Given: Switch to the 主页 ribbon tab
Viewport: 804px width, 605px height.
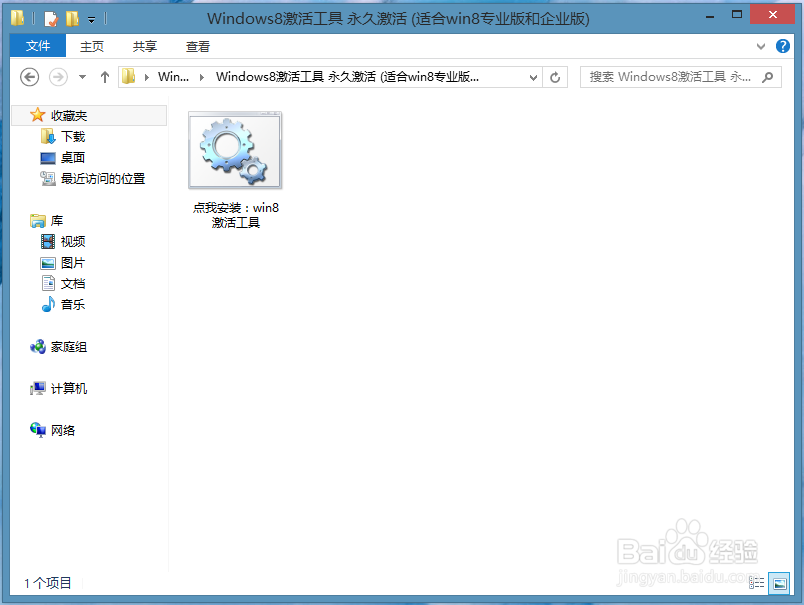Looking at the screenshot, I should tap(92, 47).
